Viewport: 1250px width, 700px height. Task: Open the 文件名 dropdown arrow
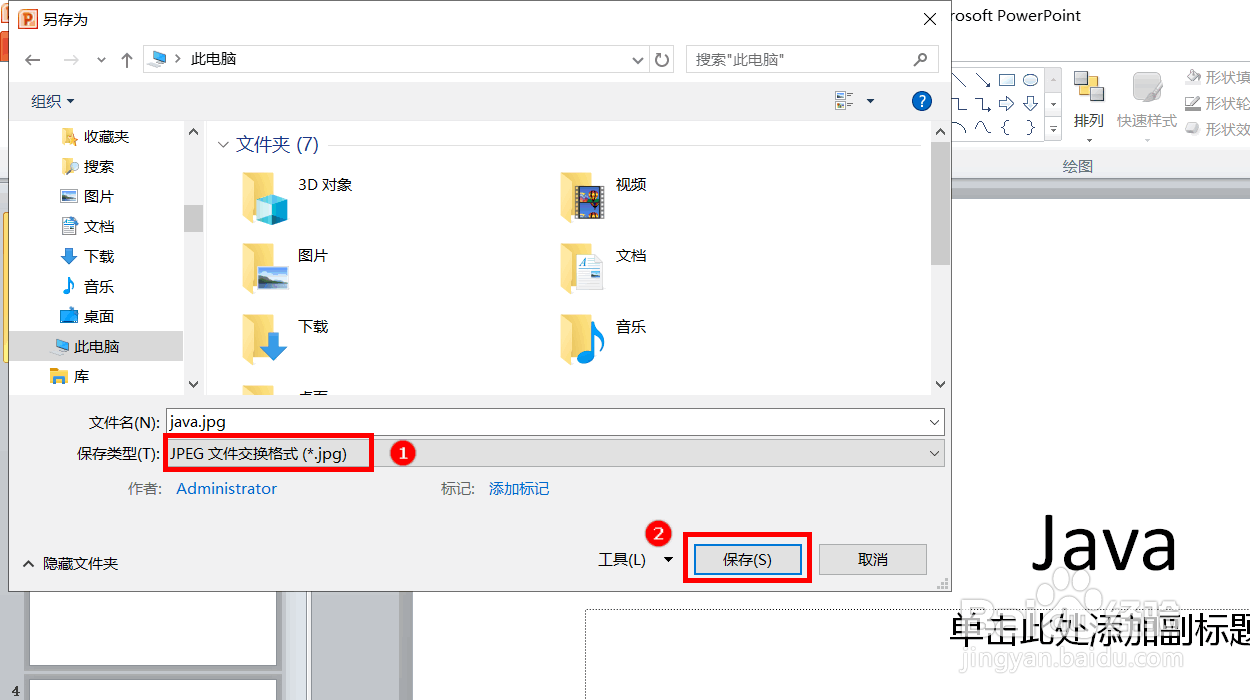(x=934, y=422)
